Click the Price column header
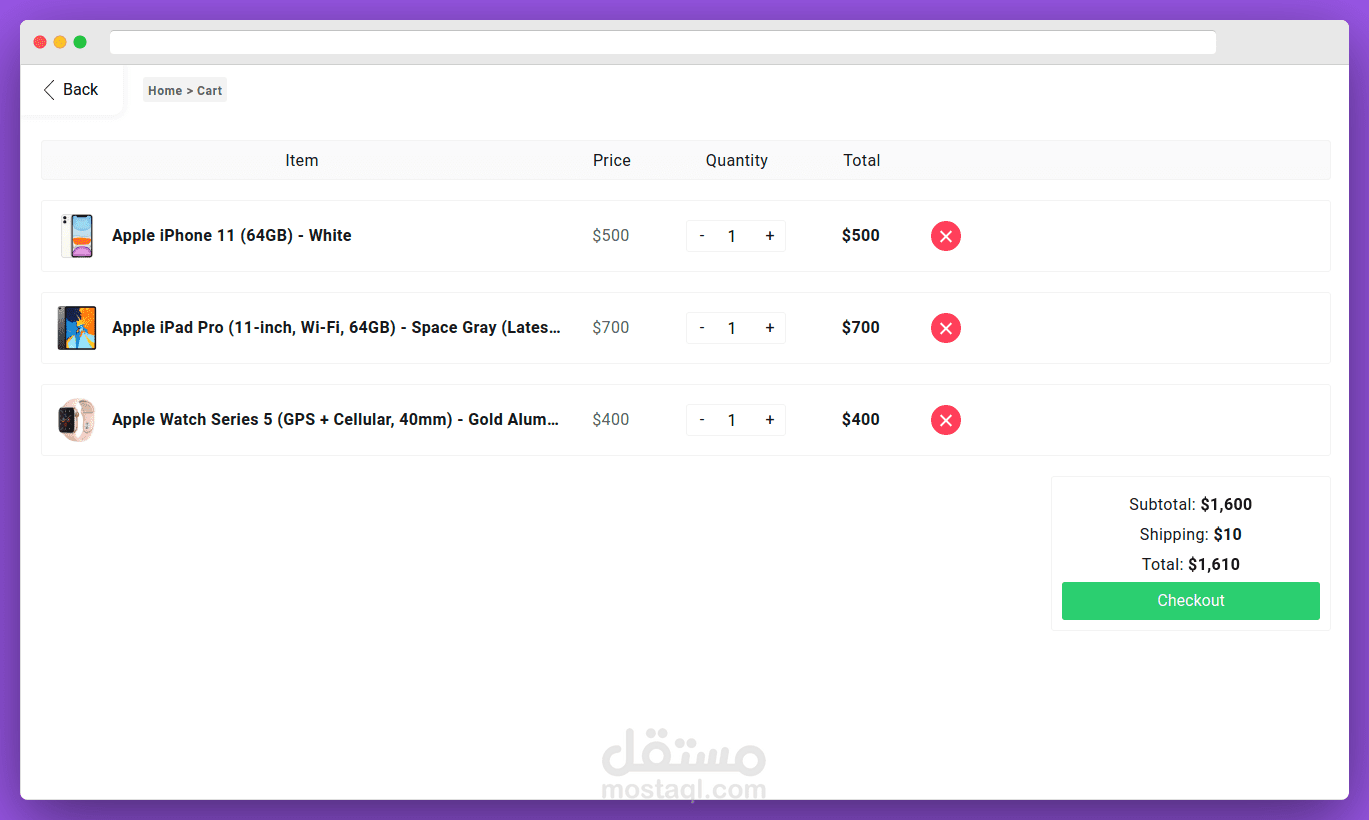 [612, 160]
